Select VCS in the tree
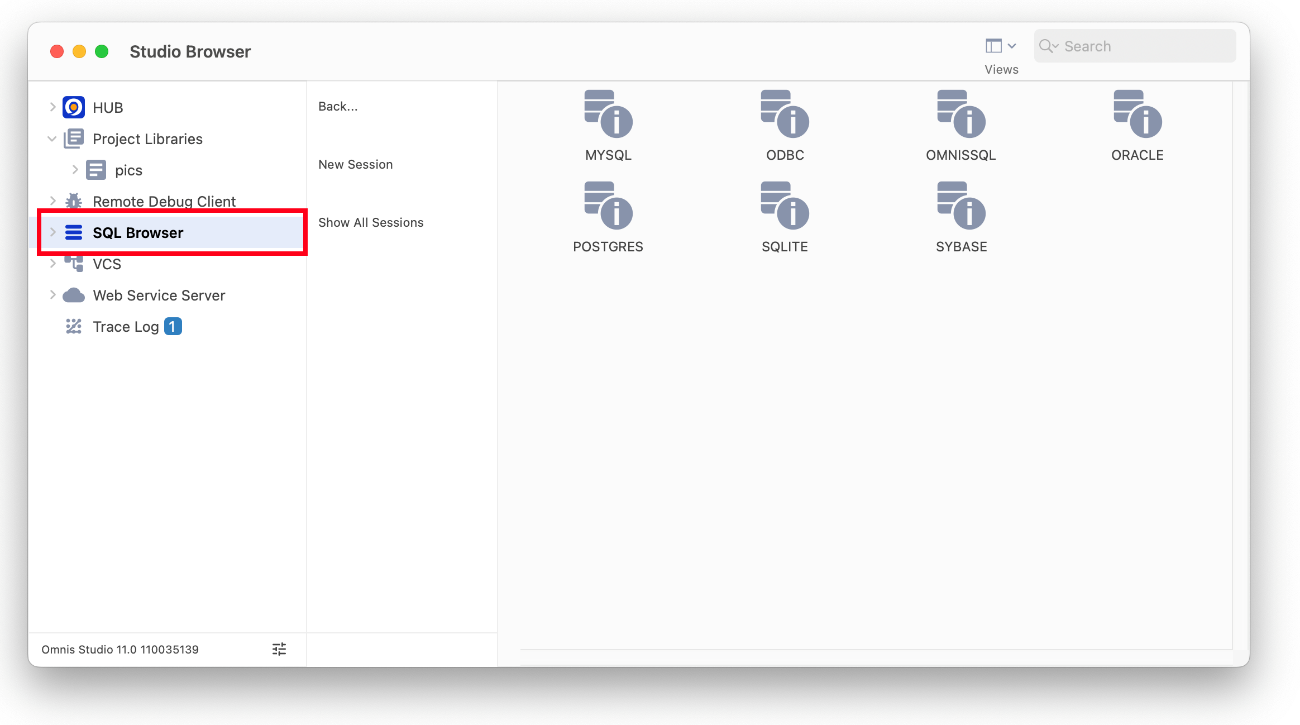The height and width of the screenshot is (725, 1300). click(x=107, y=264)
